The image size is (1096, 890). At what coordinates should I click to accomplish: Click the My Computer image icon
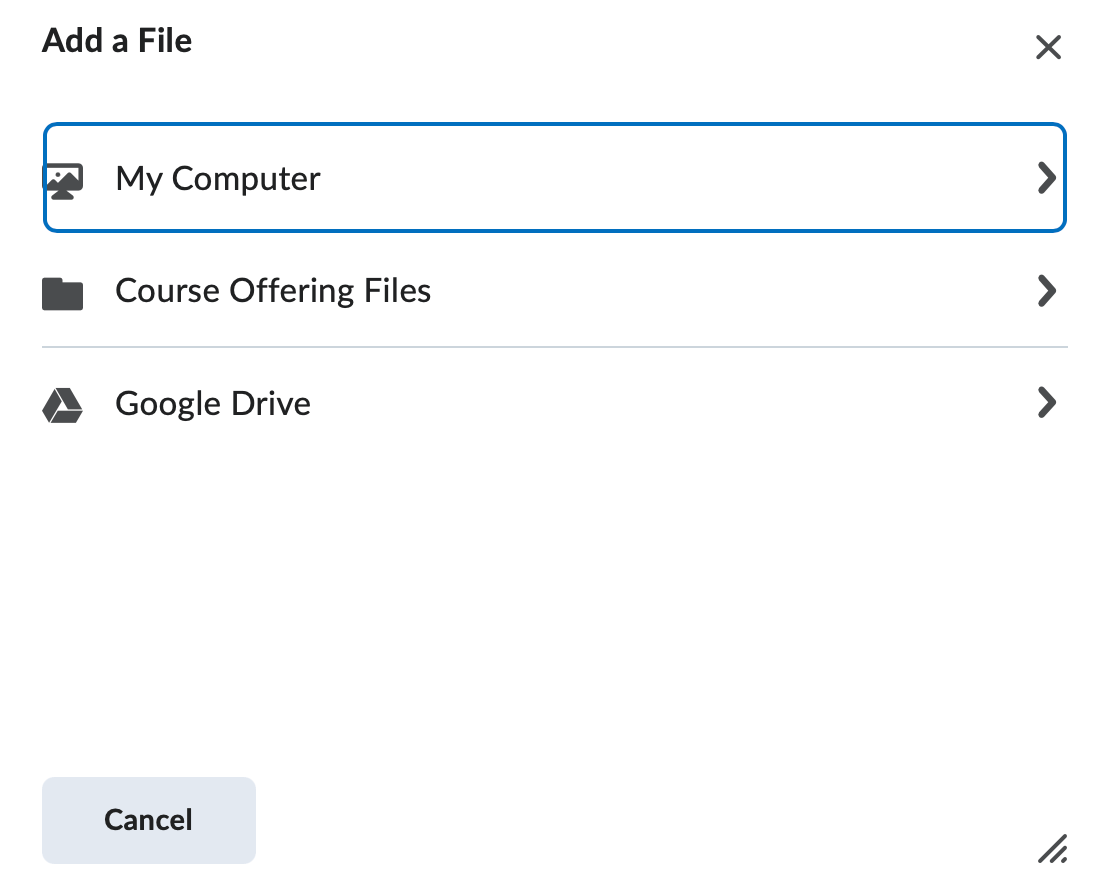click(62, 177)
